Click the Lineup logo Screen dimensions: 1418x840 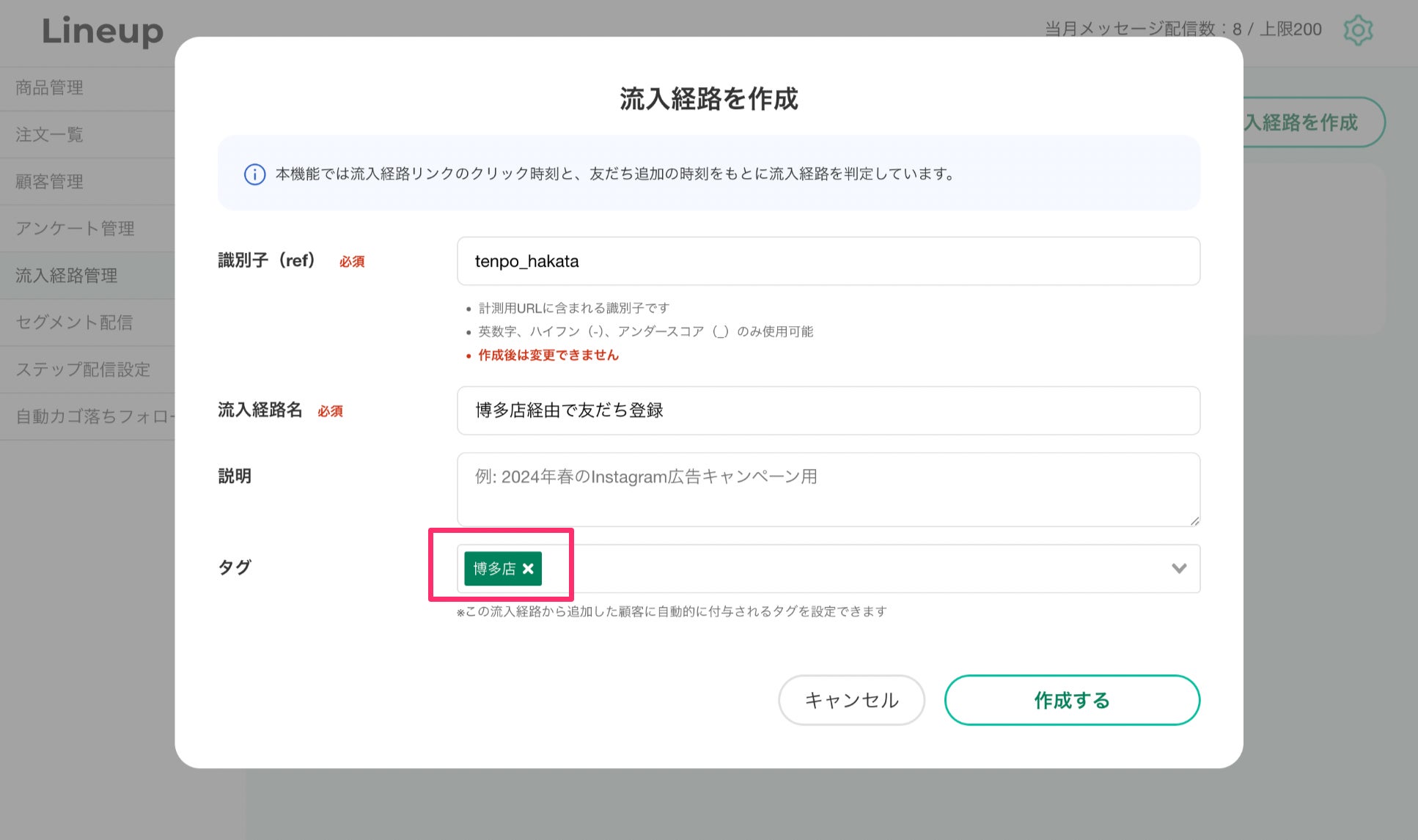coord(103,32)
